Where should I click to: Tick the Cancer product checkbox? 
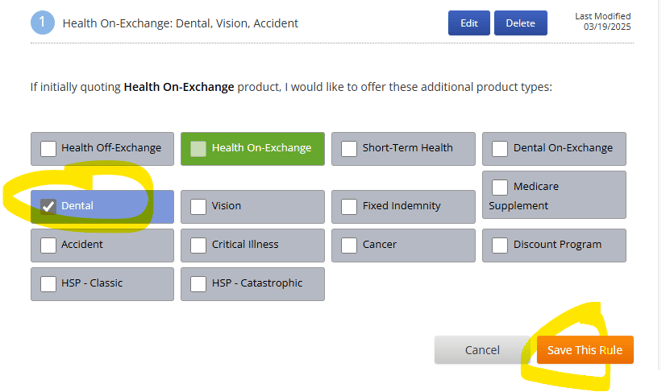[349, 245]
